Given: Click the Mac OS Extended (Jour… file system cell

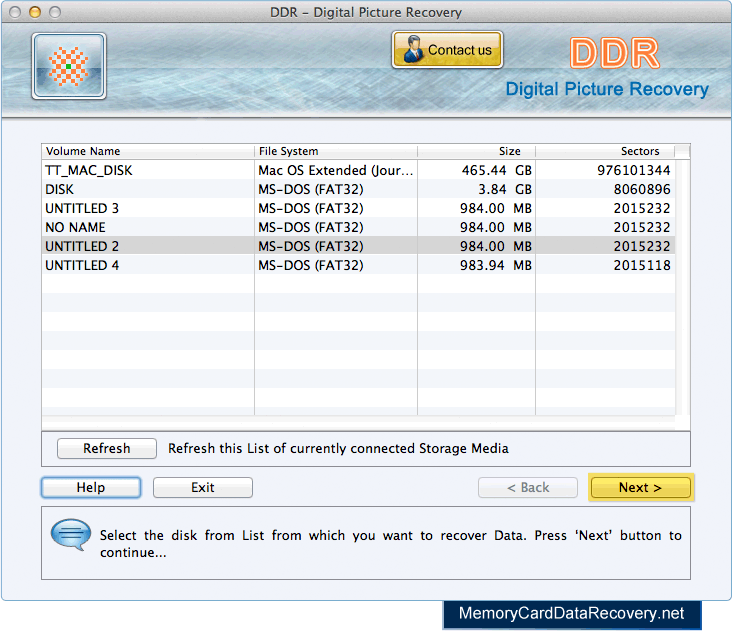Looking at the screenshot, I should coord(336,170).
